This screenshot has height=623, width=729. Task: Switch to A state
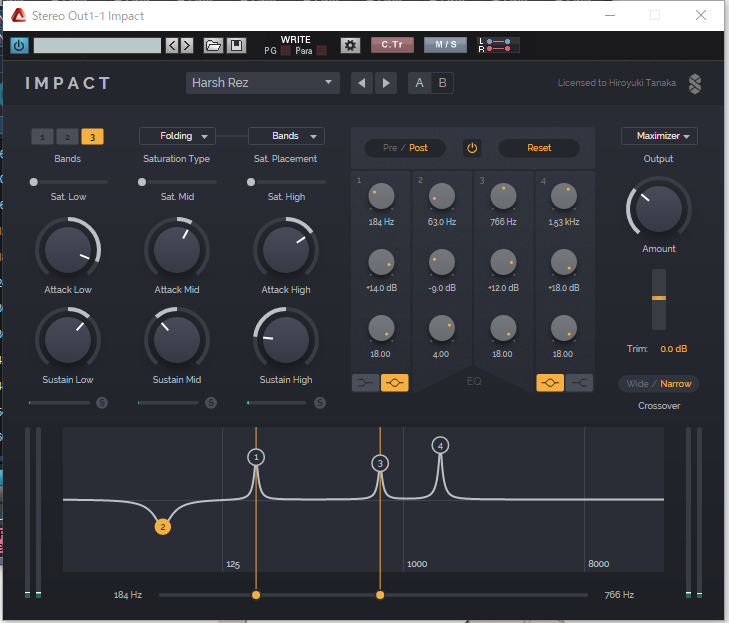419,83
